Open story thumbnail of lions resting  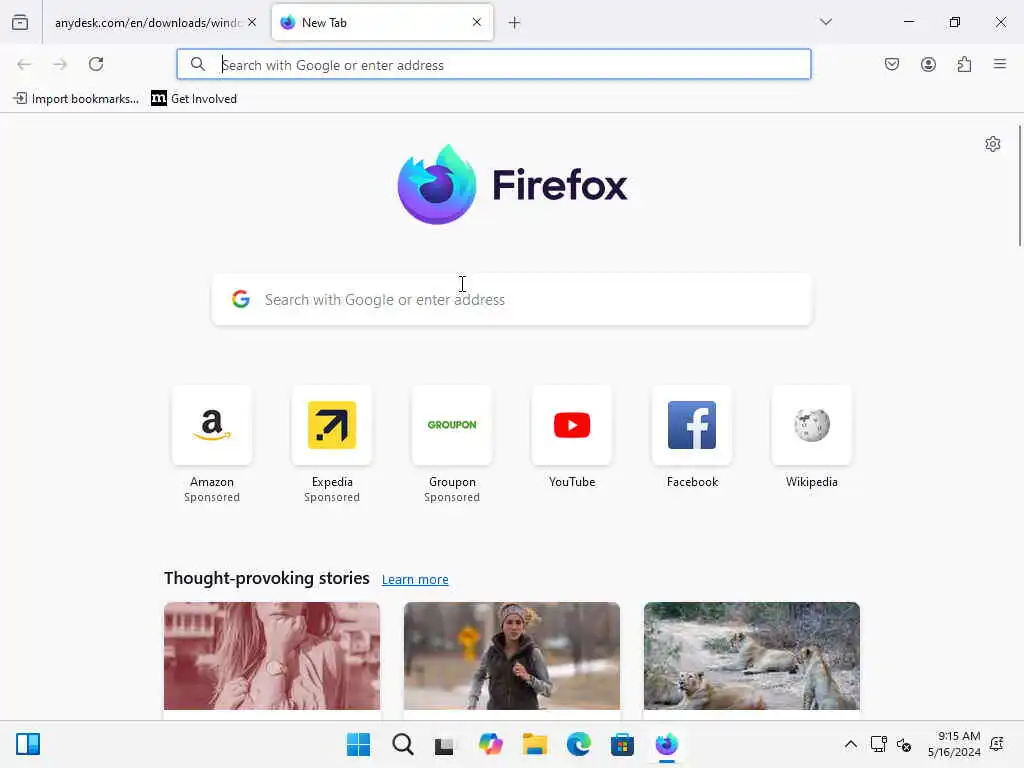[x=752, y=656]
